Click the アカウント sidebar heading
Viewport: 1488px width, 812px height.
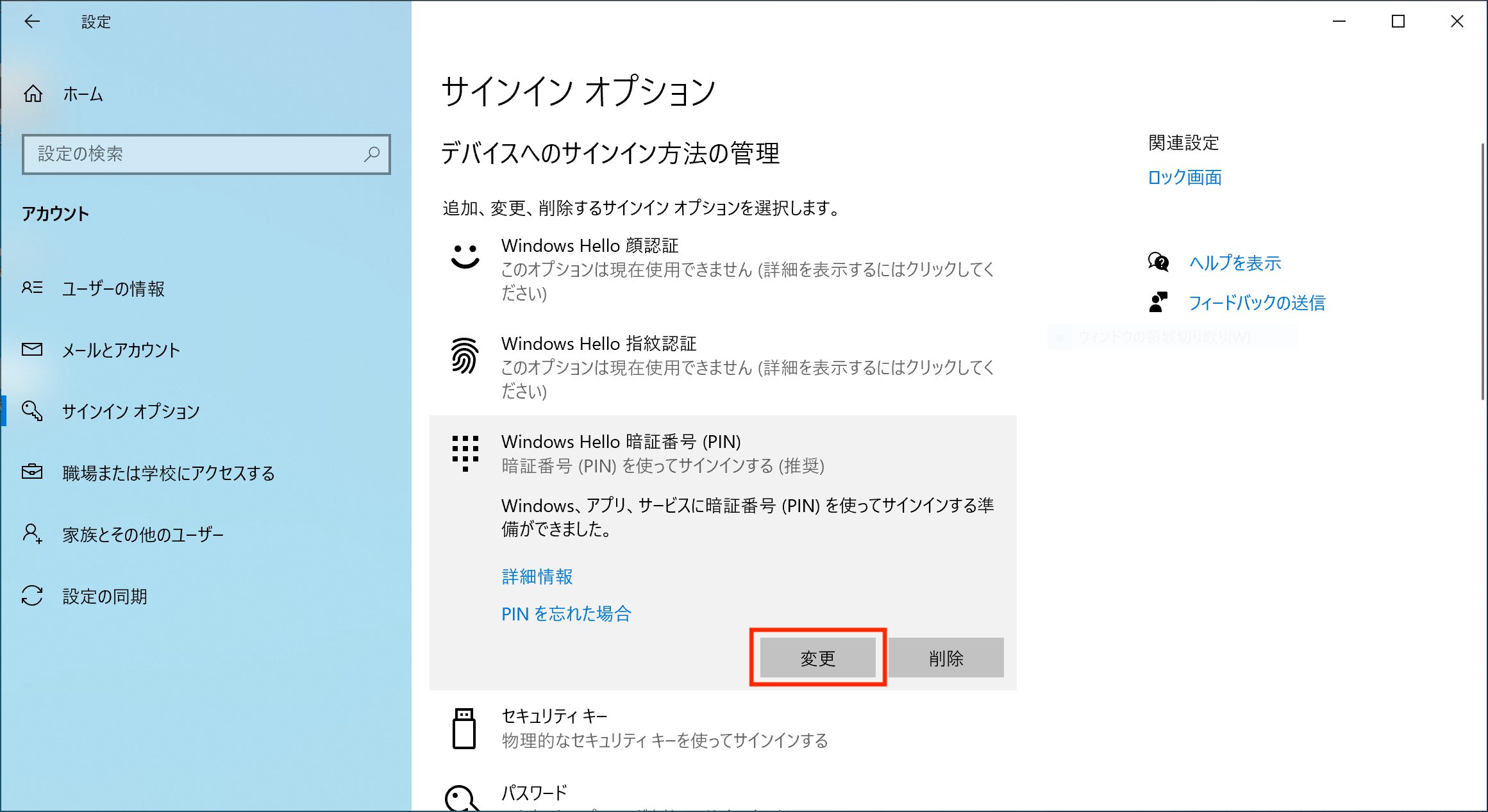click(x=55, y=213)
